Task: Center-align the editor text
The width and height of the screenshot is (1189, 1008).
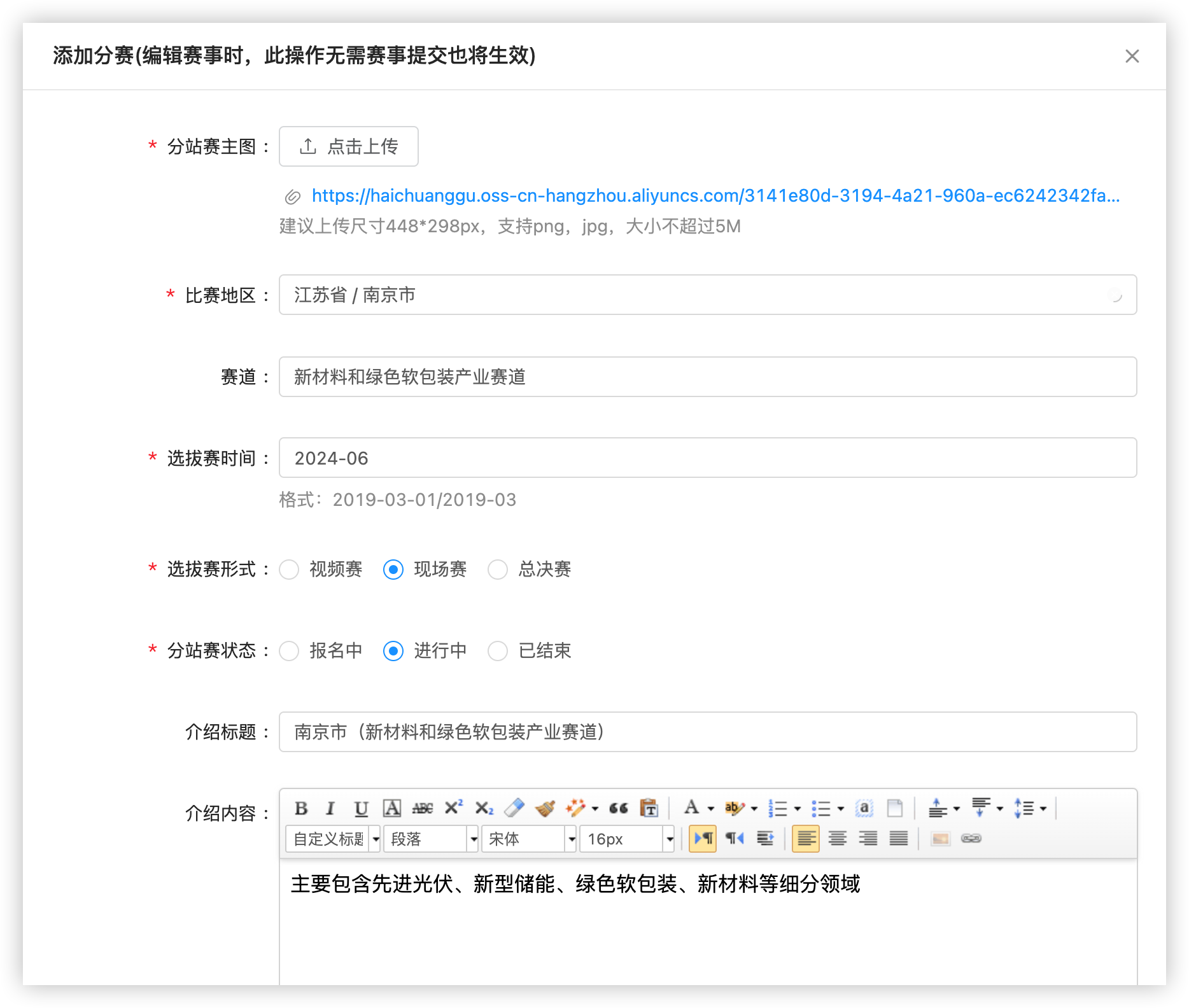Action: coord(837,839)
